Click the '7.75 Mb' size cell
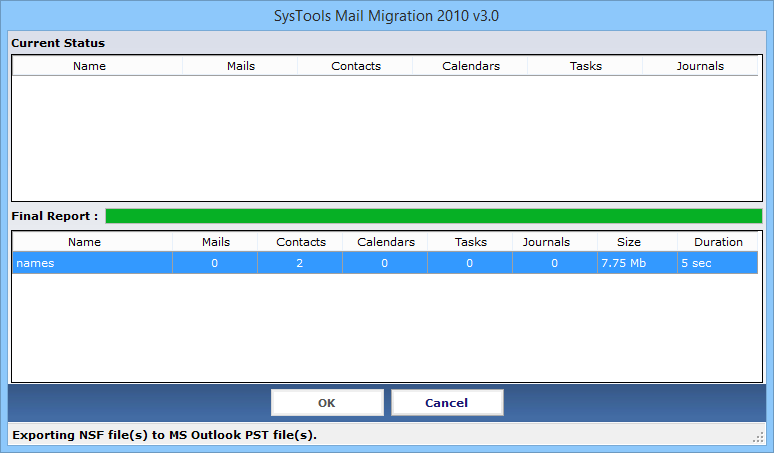 tap(637, 263)
